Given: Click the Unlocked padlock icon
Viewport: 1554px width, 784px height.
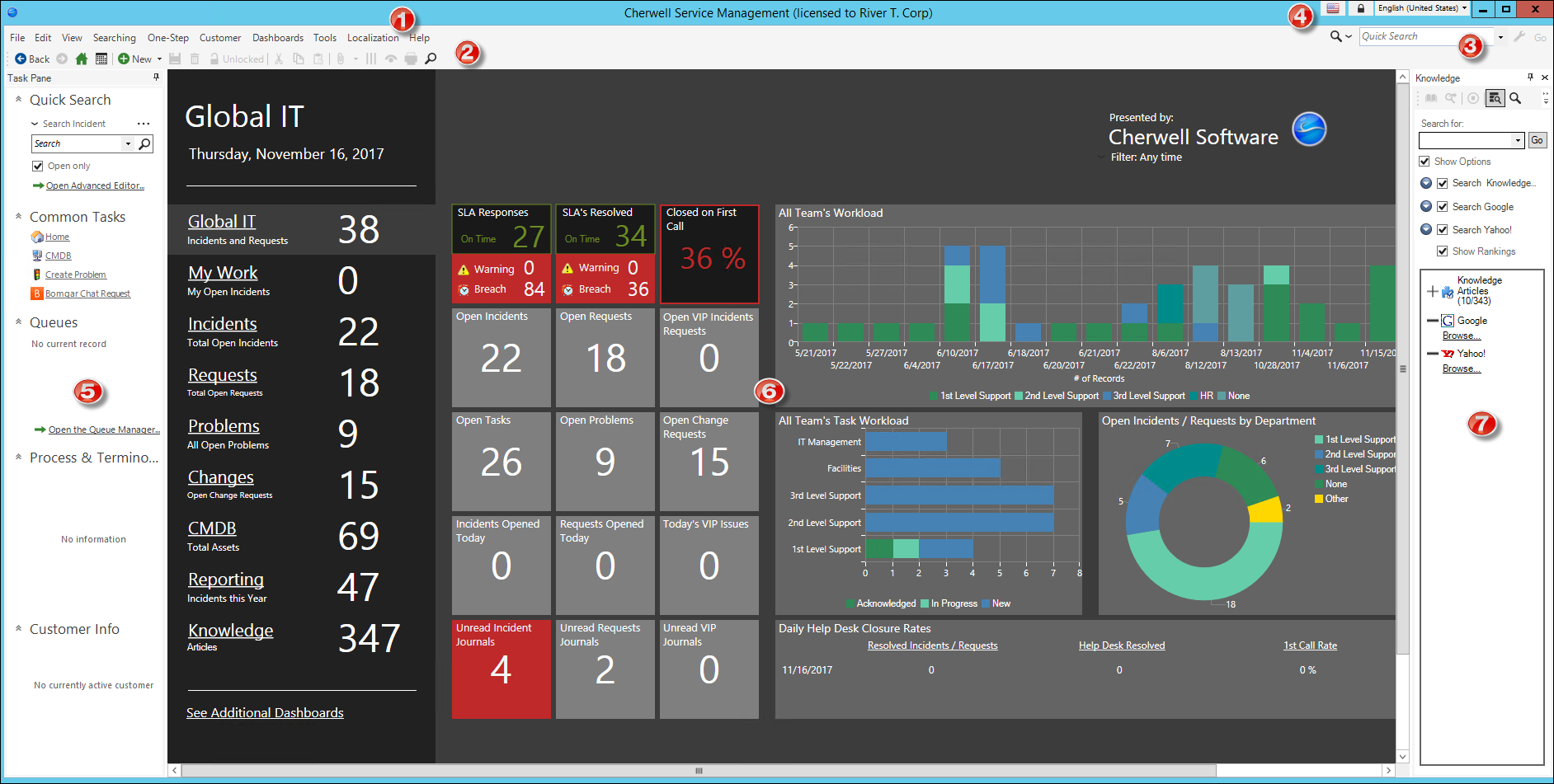Looking at the screenshot, I should [214, 59].
